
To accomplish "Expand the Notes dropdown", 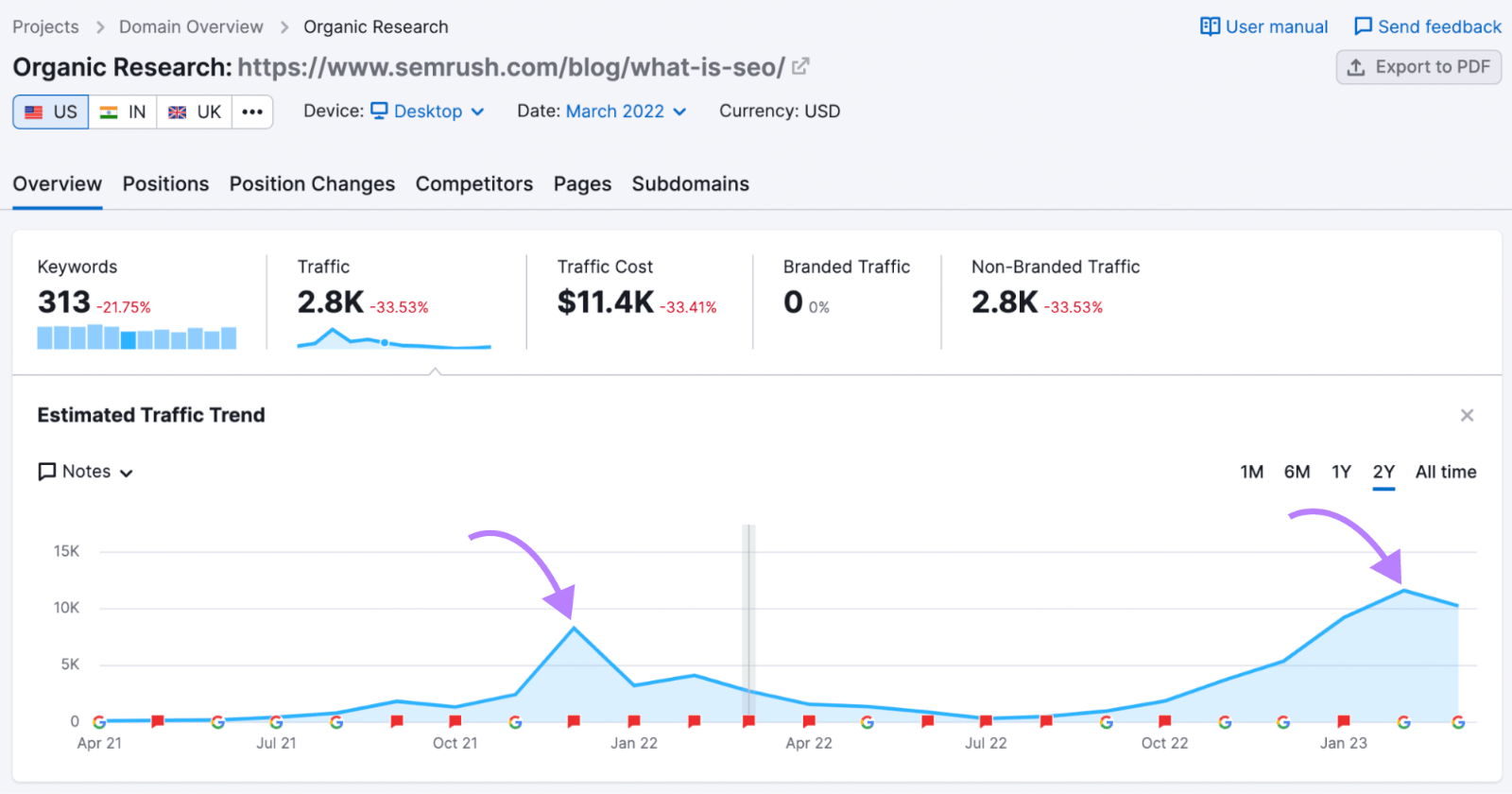I will coord(86,472).
